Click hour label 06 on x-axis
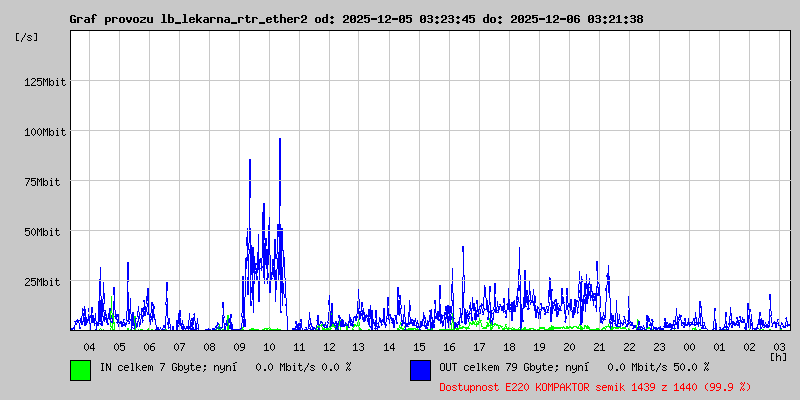This screenshot has height=400, width=800. [x=149, y=347]
